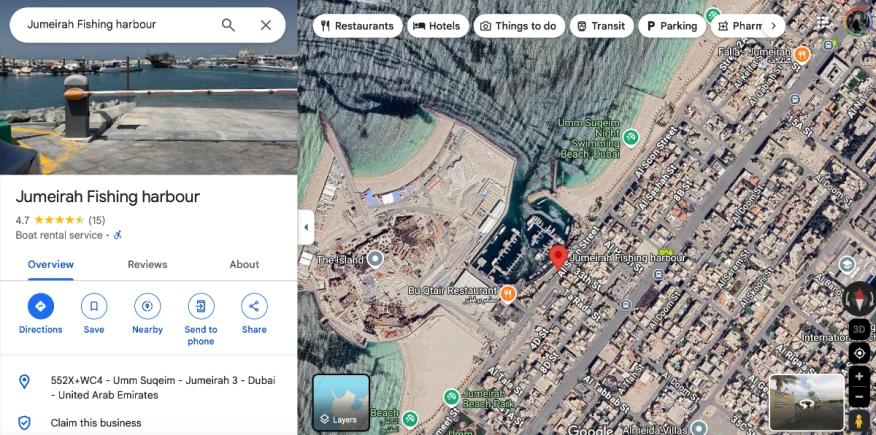Select the Falla - Jumeirah restaurant marker

click(x=802, y=54)
